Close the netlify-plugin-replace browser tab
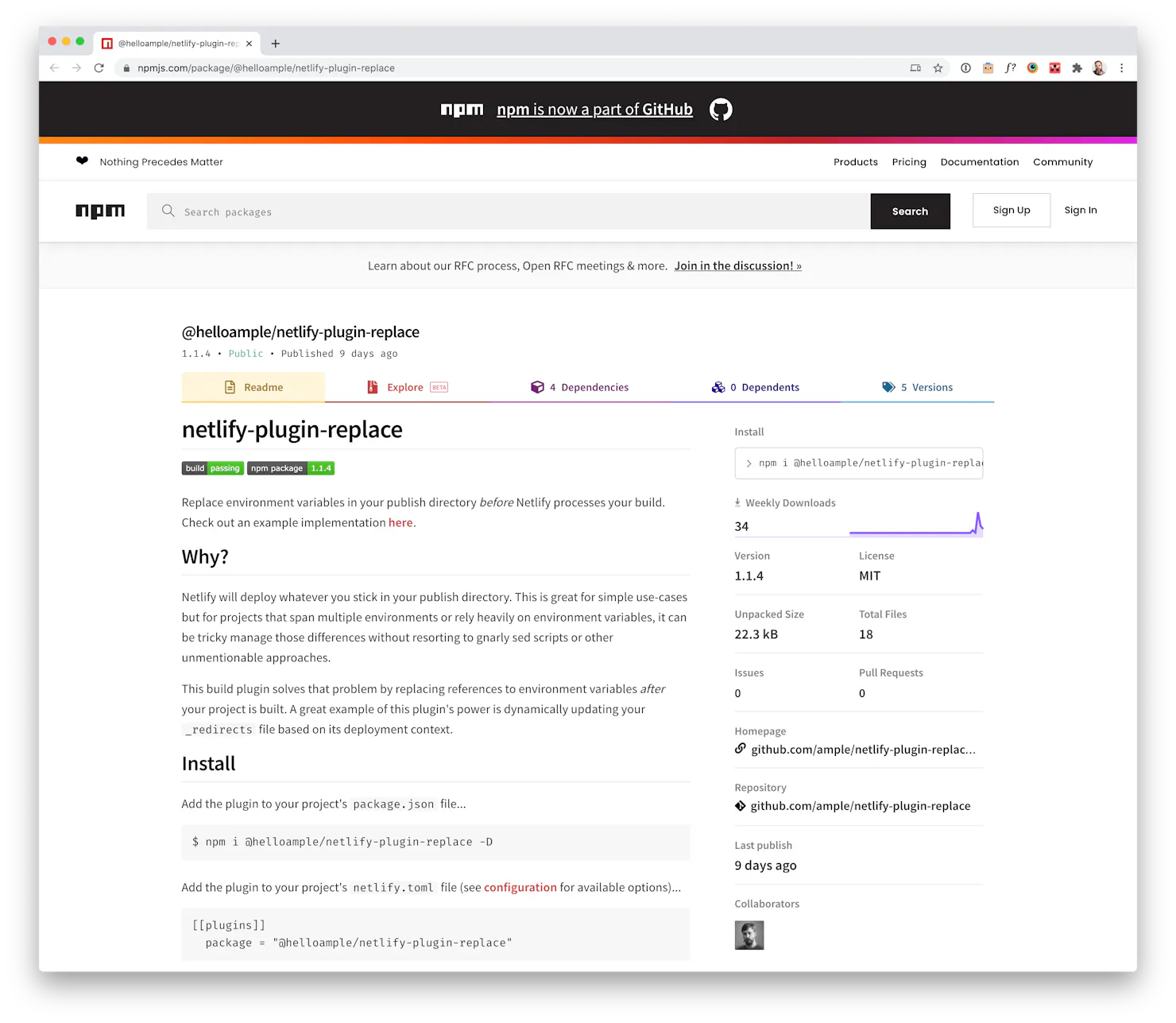 pos(249,44)
